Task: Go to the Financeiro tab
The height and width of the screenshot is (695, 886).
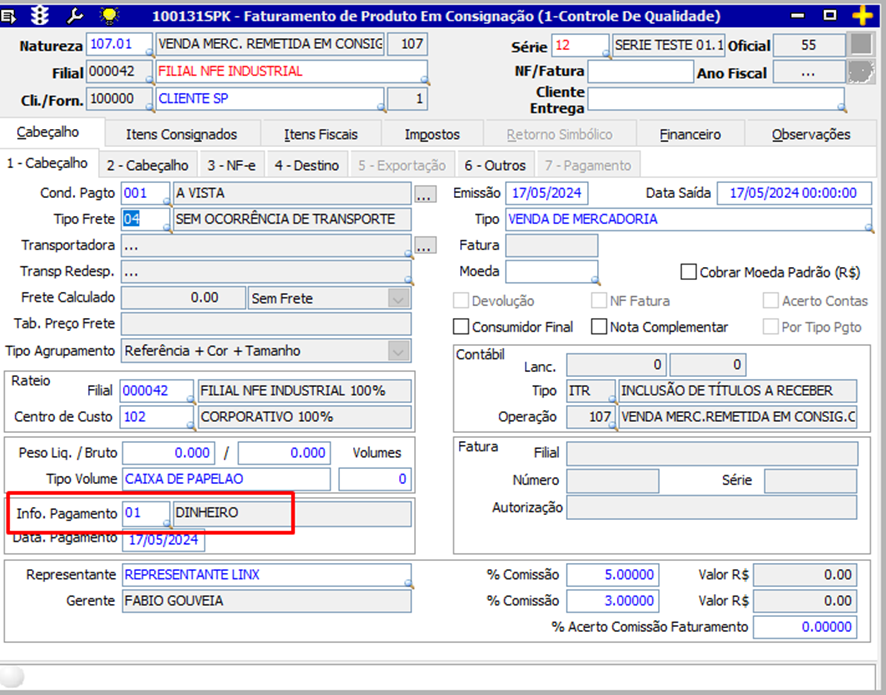Action: pyautogui.click(x=690, y=134)
